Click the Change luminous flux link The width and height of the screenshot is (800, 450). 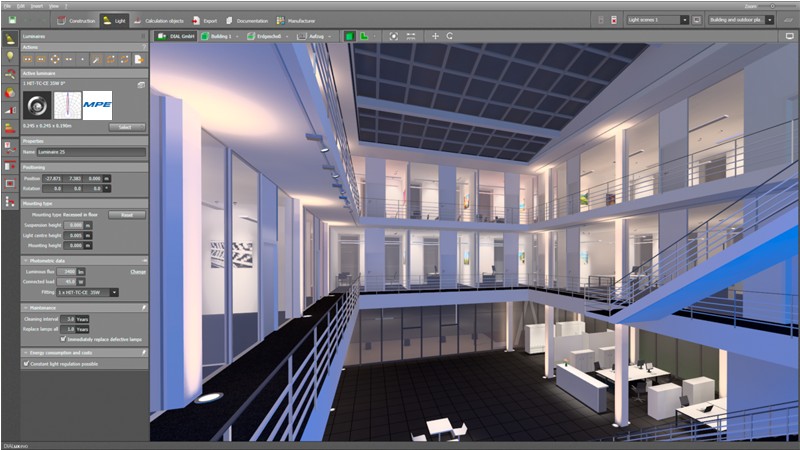click(138, 271)
